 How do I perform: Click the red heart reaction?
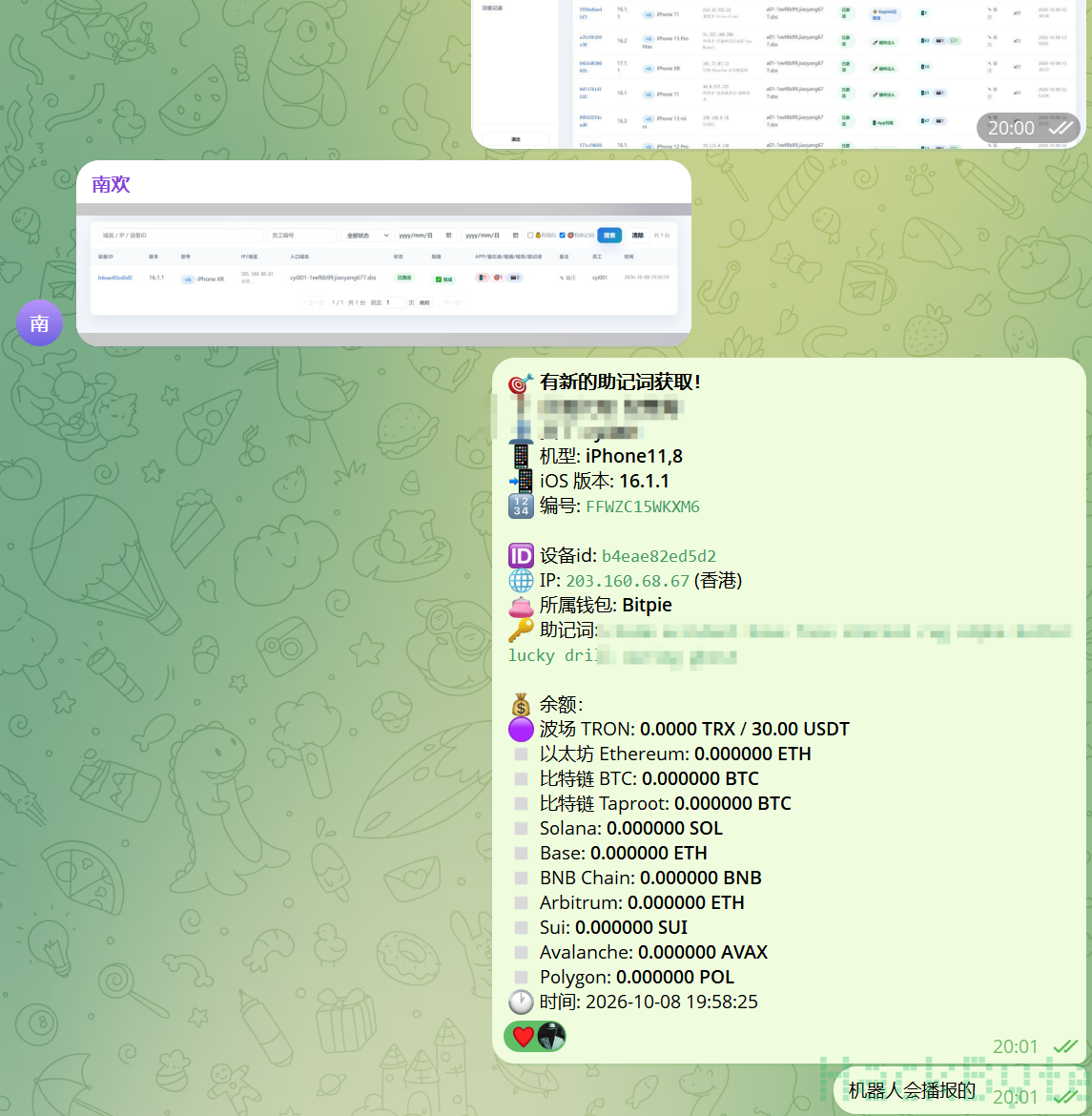pyautogui.click(x=524, y=1037)
